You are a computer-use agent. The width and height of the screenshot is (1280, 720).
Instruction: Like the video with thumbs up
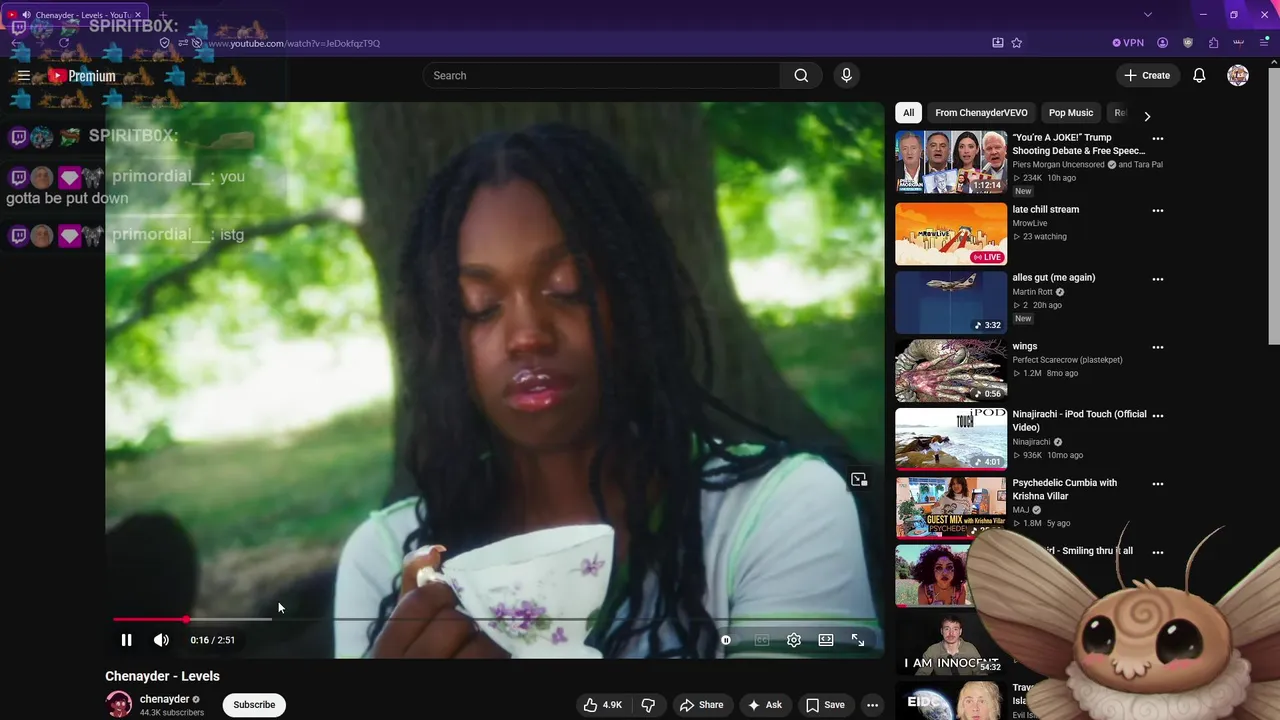[603, 705]
